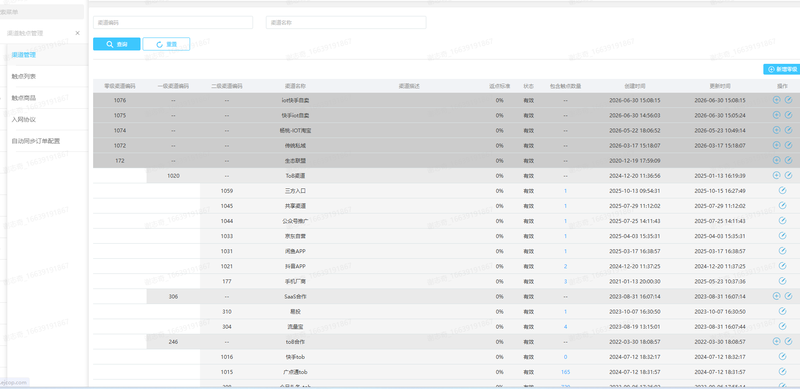Add sub-channel for row 172

point(777,160)
